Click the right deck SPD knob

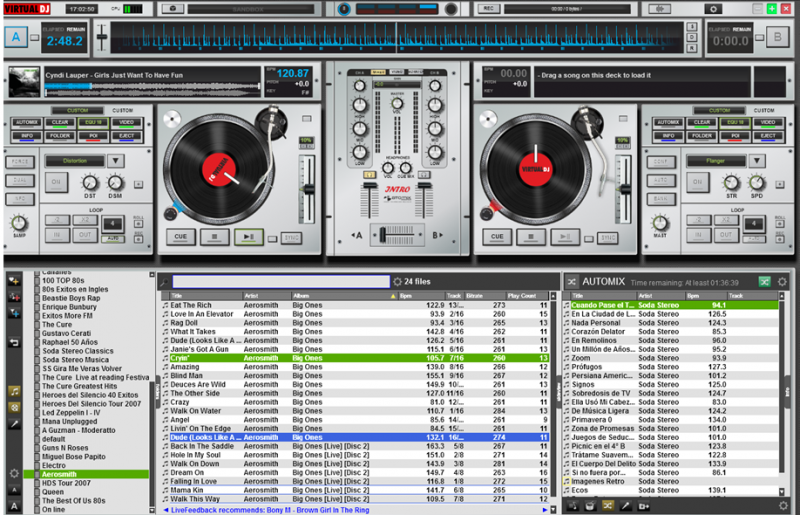(757, 182)
